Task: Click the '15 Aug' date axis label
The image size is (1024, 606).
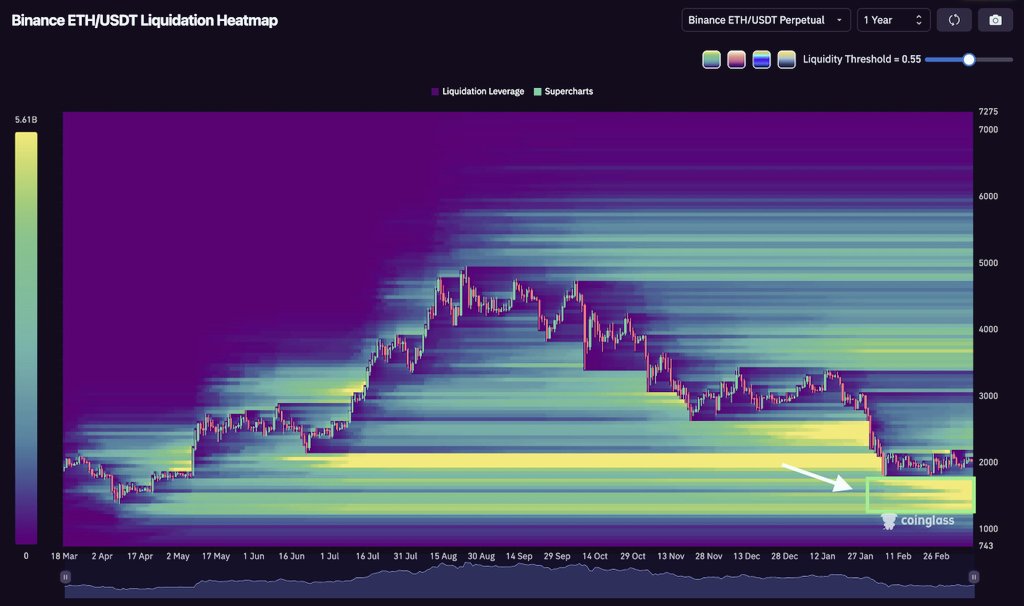Action: 443,556
